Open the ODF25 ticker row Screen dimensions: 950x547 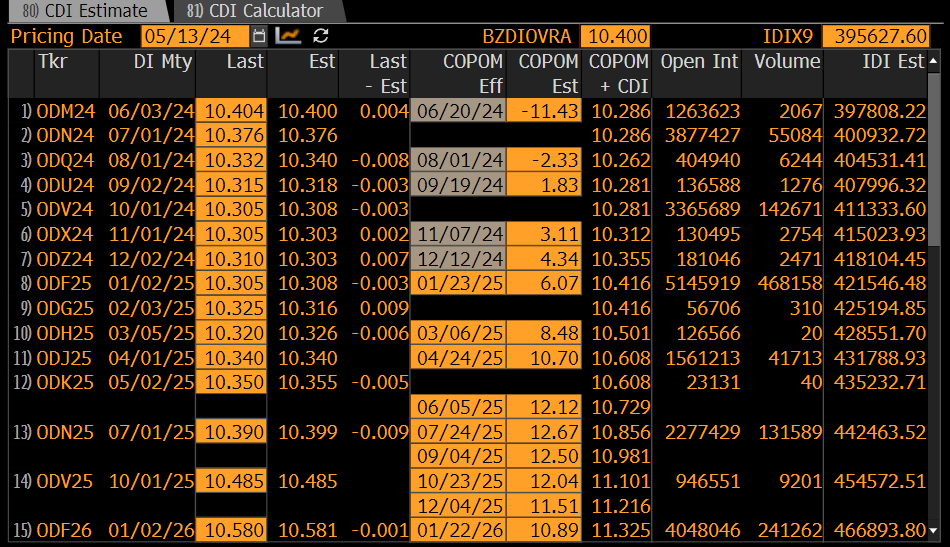[65, 283]
